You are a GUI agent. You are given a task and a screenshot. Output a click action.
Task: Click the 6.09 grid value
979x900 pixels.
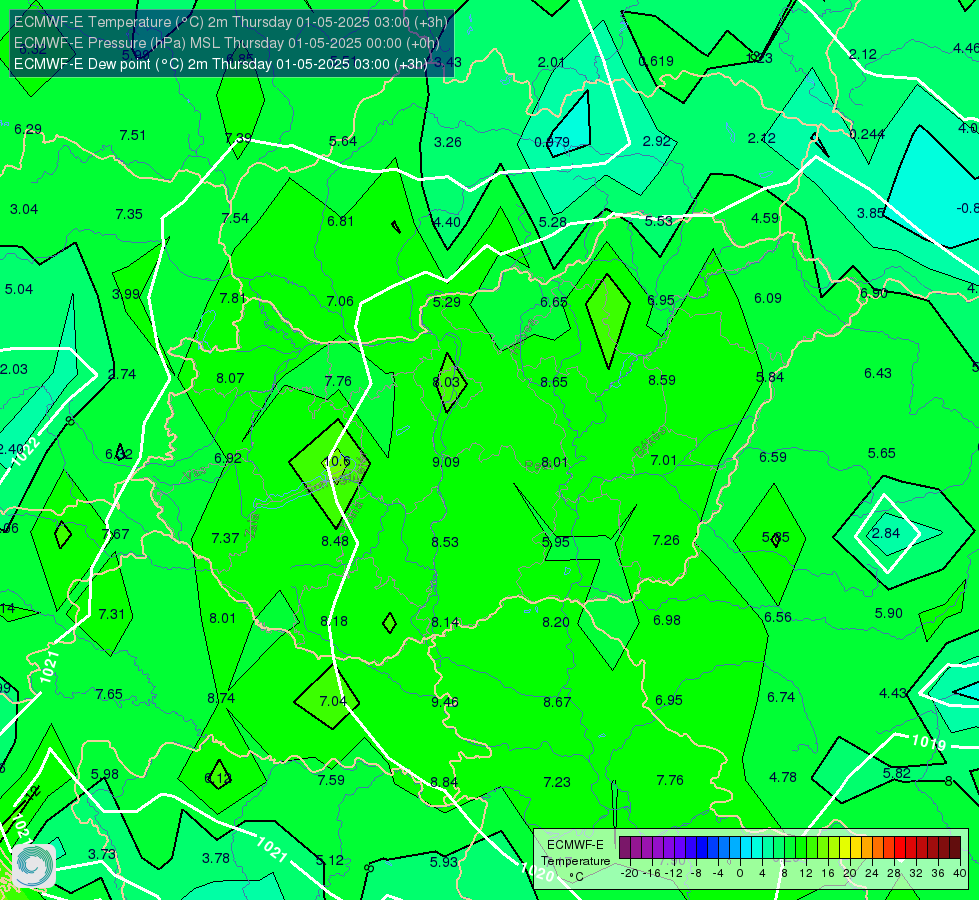point(768,299)
